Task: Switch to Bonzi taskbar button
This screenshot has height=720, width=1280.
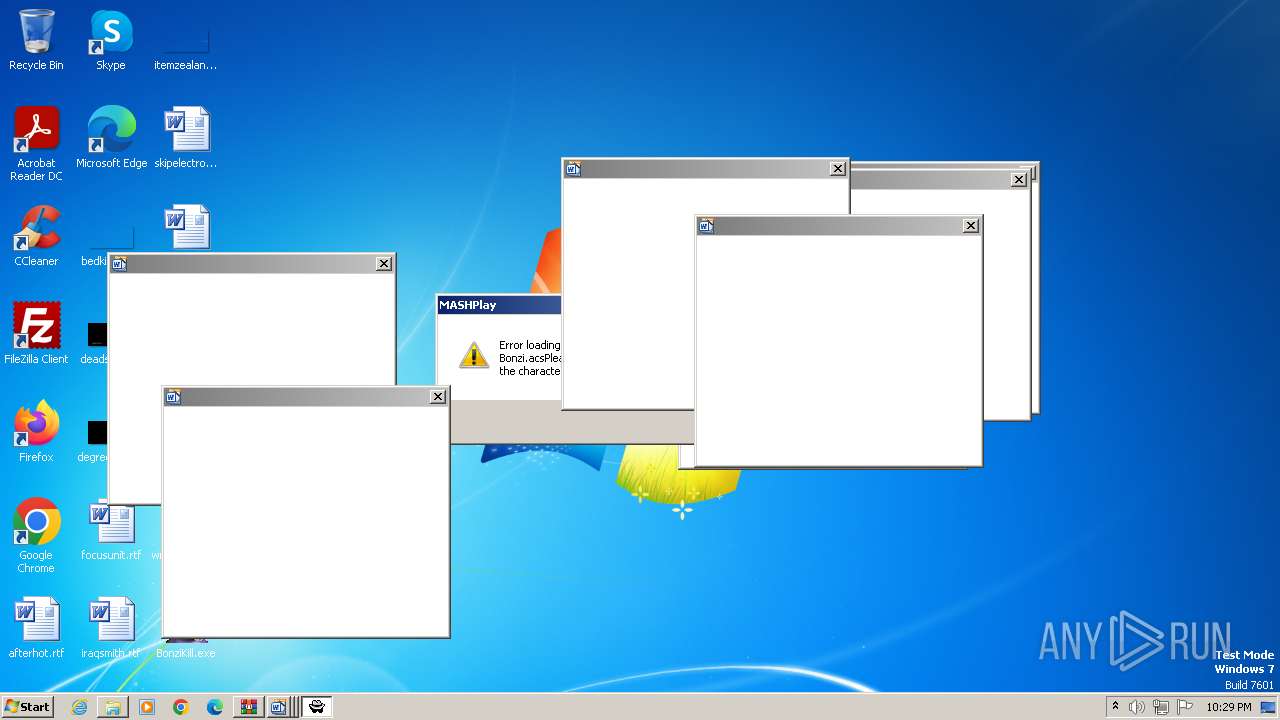Action: click(317, 707)
